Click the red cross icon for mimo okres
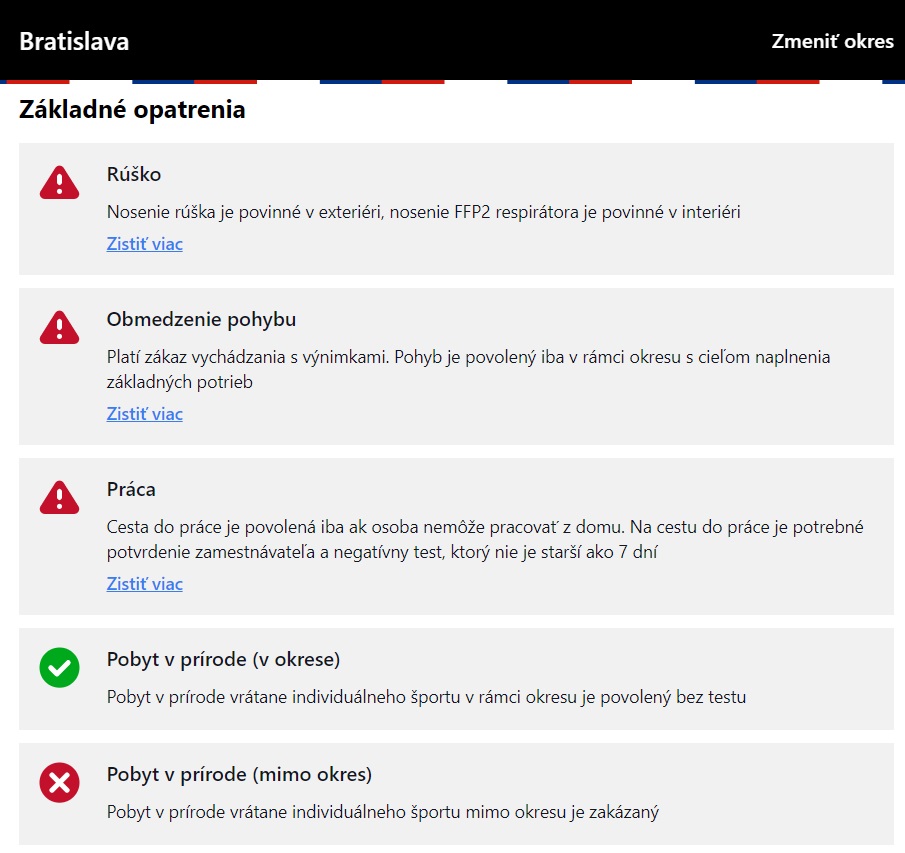 tap(59, 782)
